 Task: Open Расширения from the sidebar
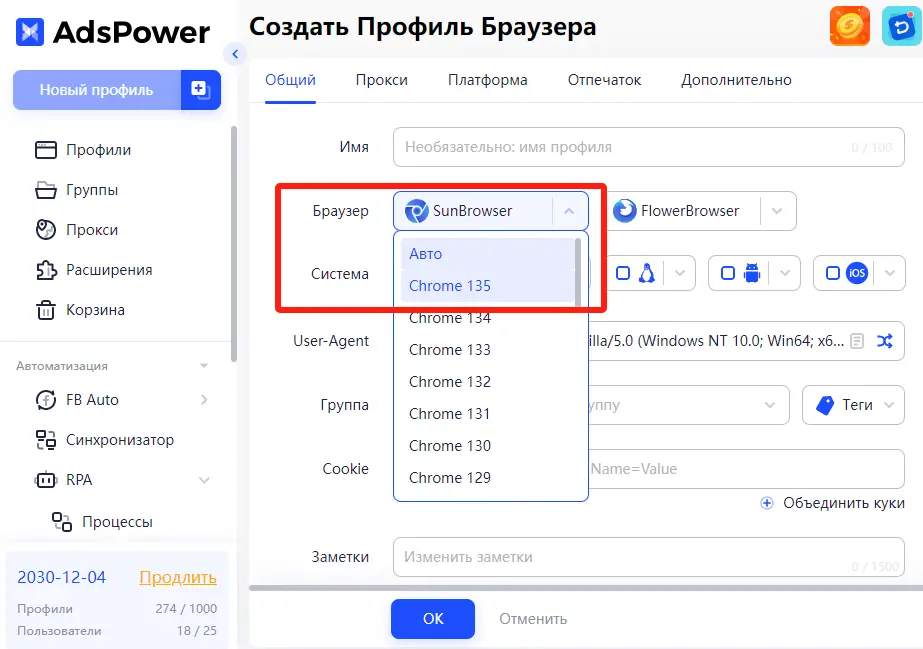click(109, 270)
